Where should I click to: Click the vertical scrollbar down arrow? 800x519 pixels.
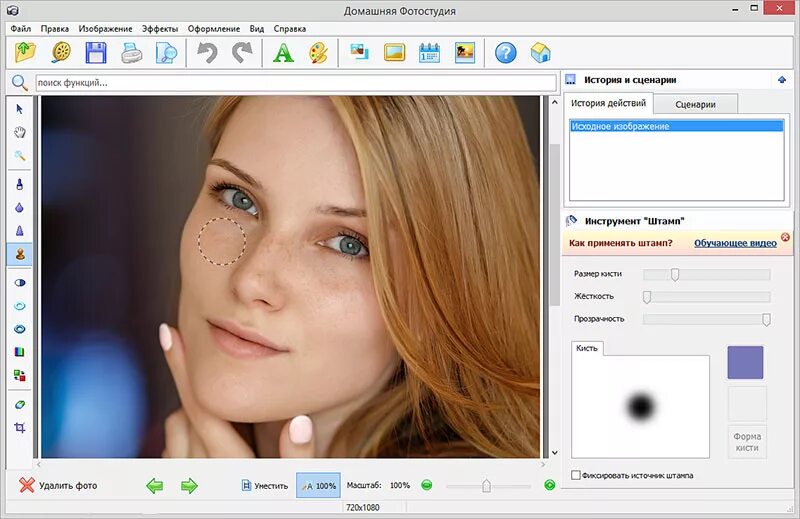tap(555, 453)
